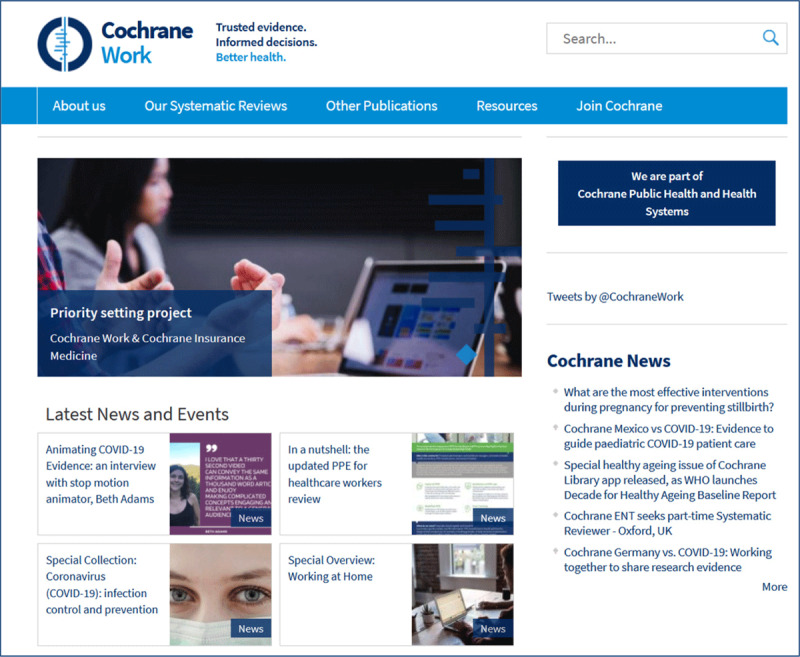Image resolution: width=800 pixels, height=657 pixels.
Task: Click News tag on Working at Home card
Action: (493, 629)
